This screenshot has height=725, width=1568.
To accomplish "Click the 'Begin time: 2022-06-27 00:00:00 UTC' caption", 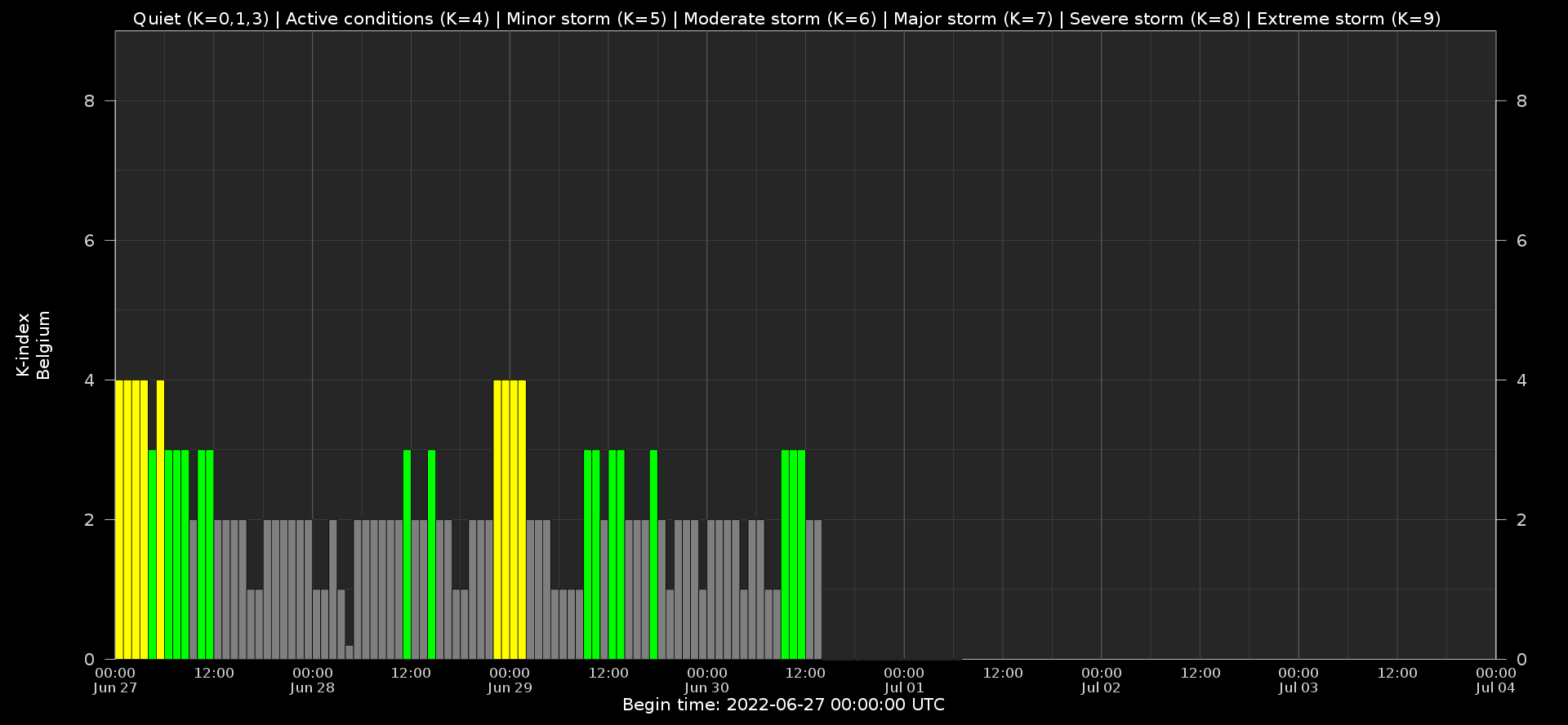I will [783, 705].
